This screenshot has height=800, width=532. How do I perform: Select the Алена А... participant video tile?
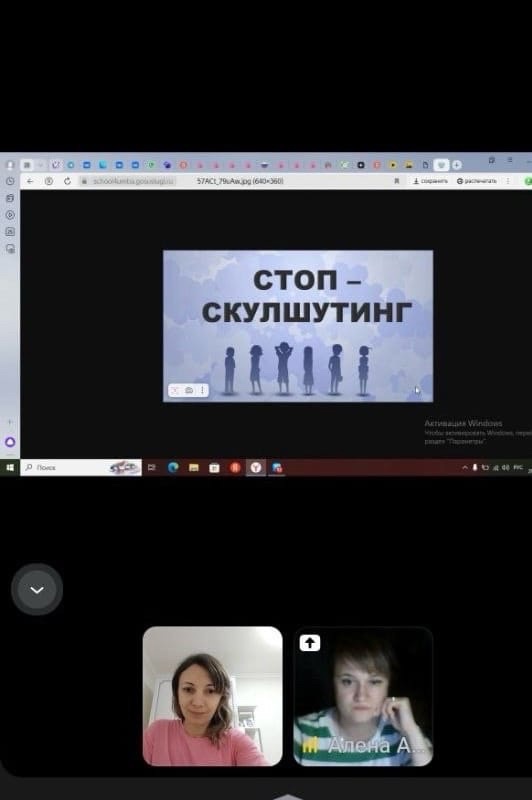pos(363,696)
